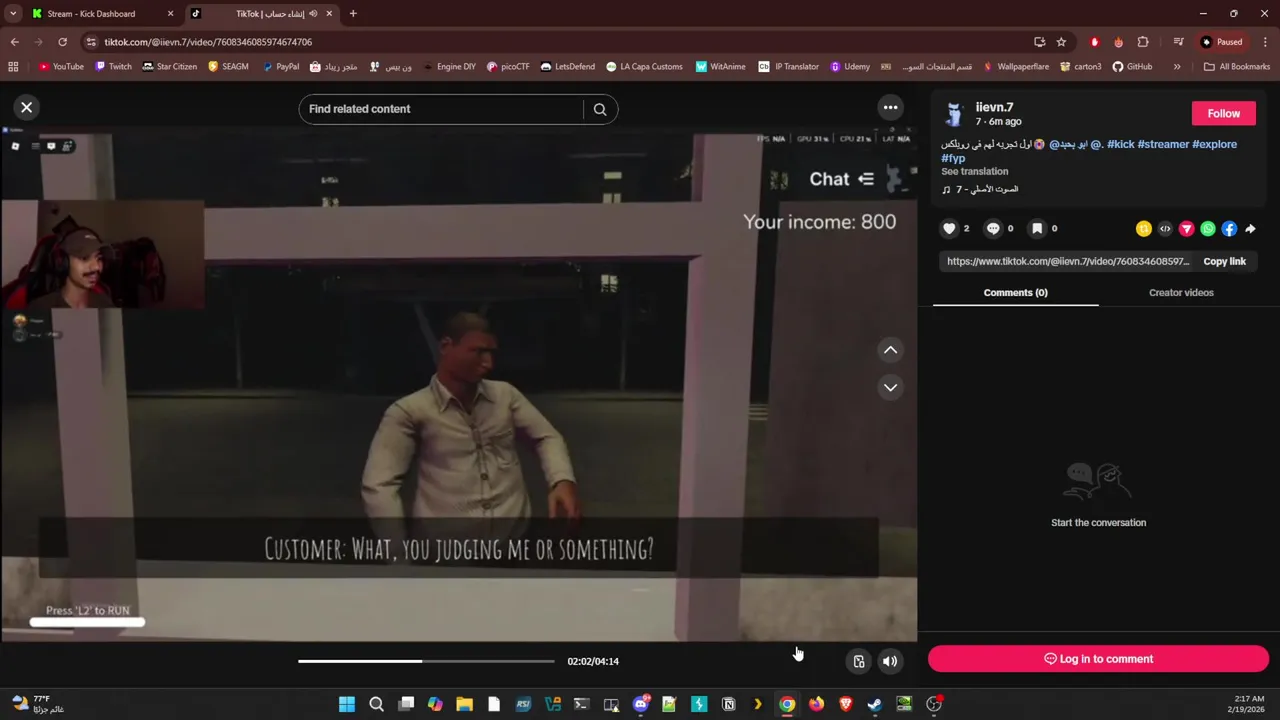This screenshot has width=1280, height=720.
Task: Click the Embed code icon
Action: [1165, 229]
